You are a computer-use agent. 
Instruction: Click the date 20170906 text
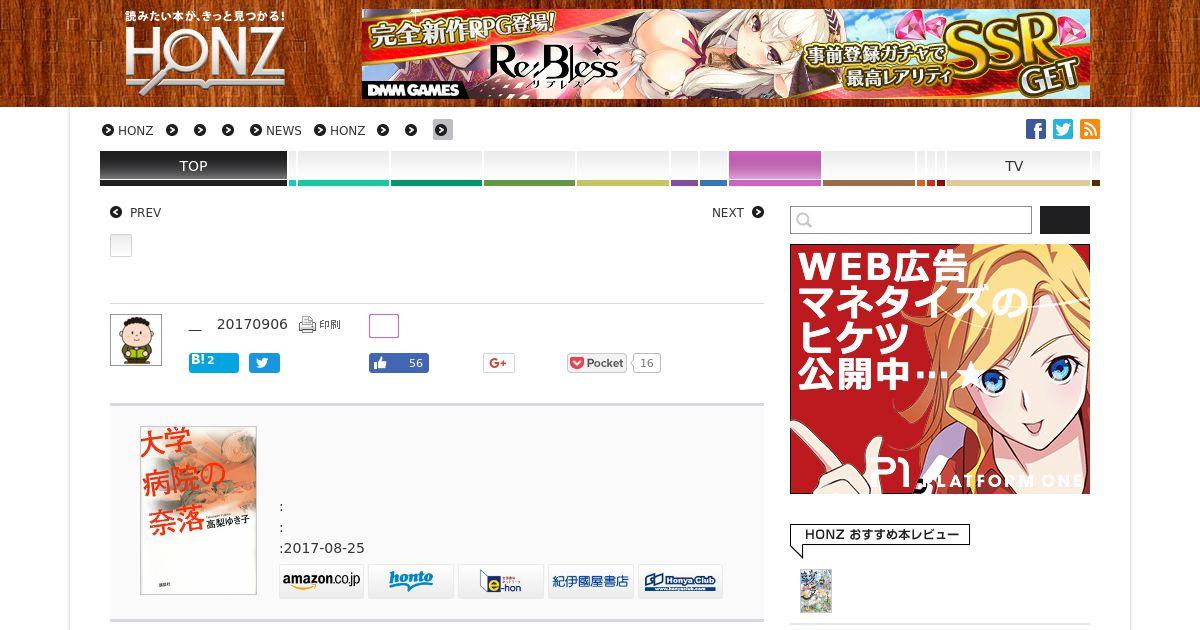[252, 325]
